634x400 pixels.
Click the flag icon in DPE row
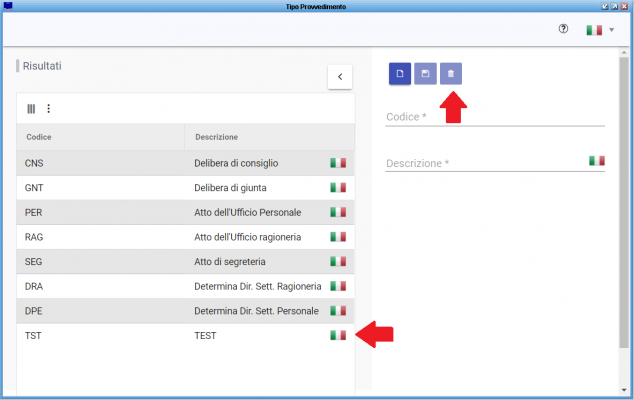[x=338, y=311]
